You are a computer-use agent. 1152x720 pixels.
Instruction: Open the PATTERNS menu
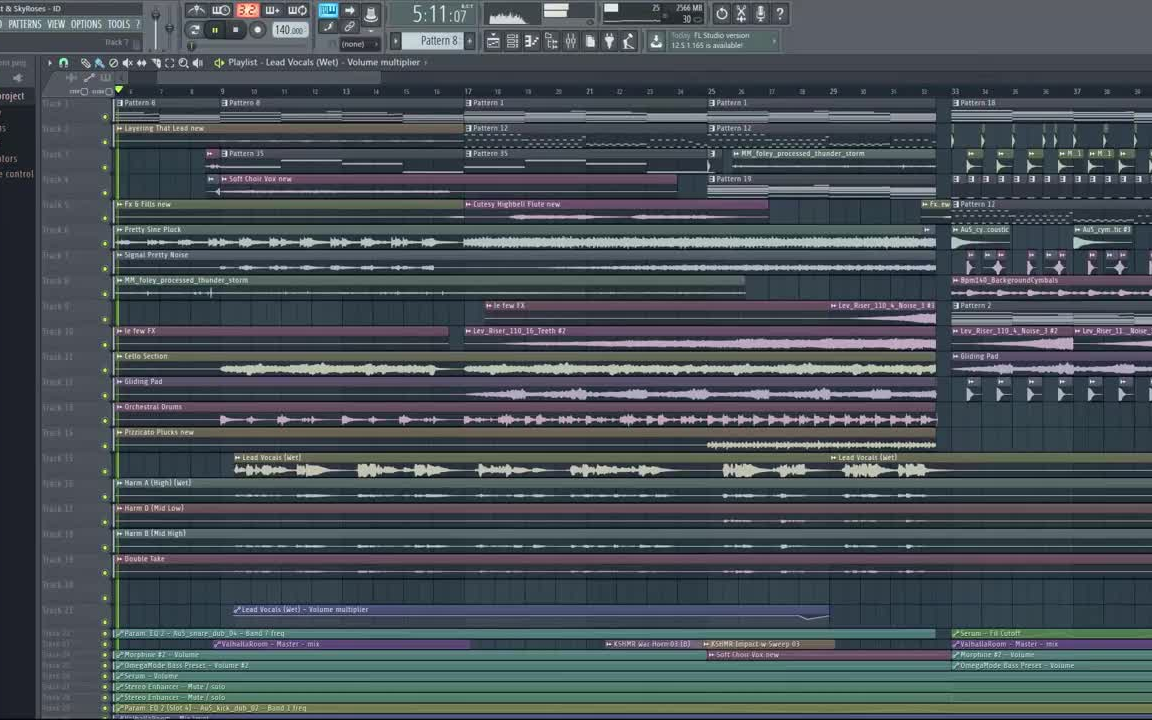click(25, 24)
